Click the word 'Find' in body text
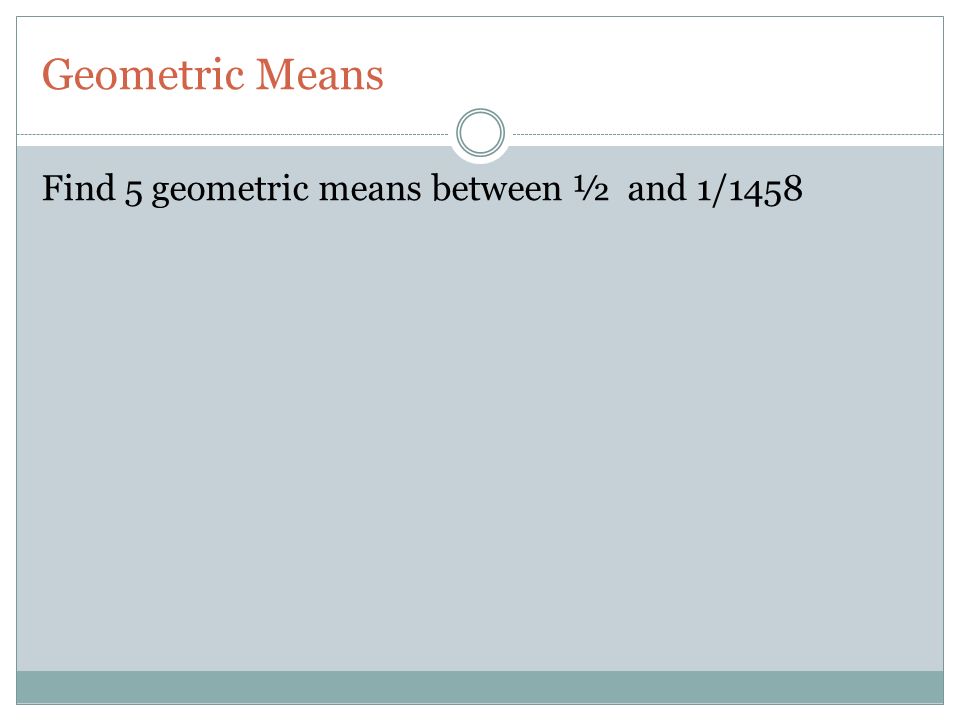 pos(78,187)
